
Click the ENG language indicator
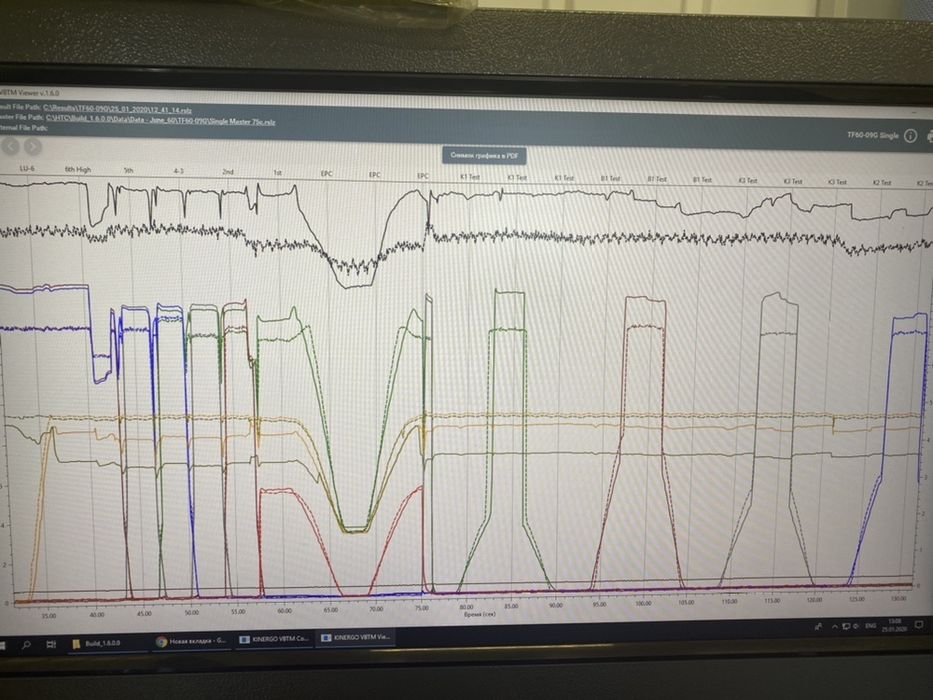(871, 626)
